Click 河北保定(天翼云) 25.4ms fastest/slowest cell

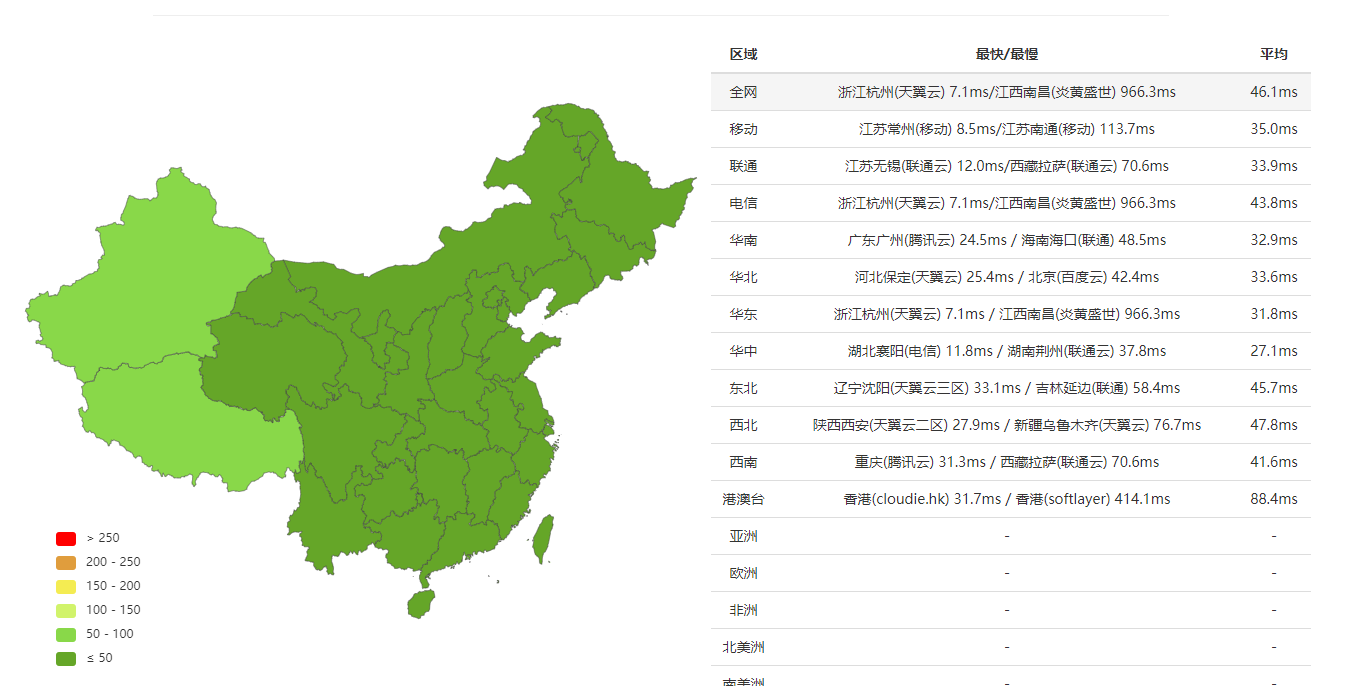click(x=1007, y=277)
